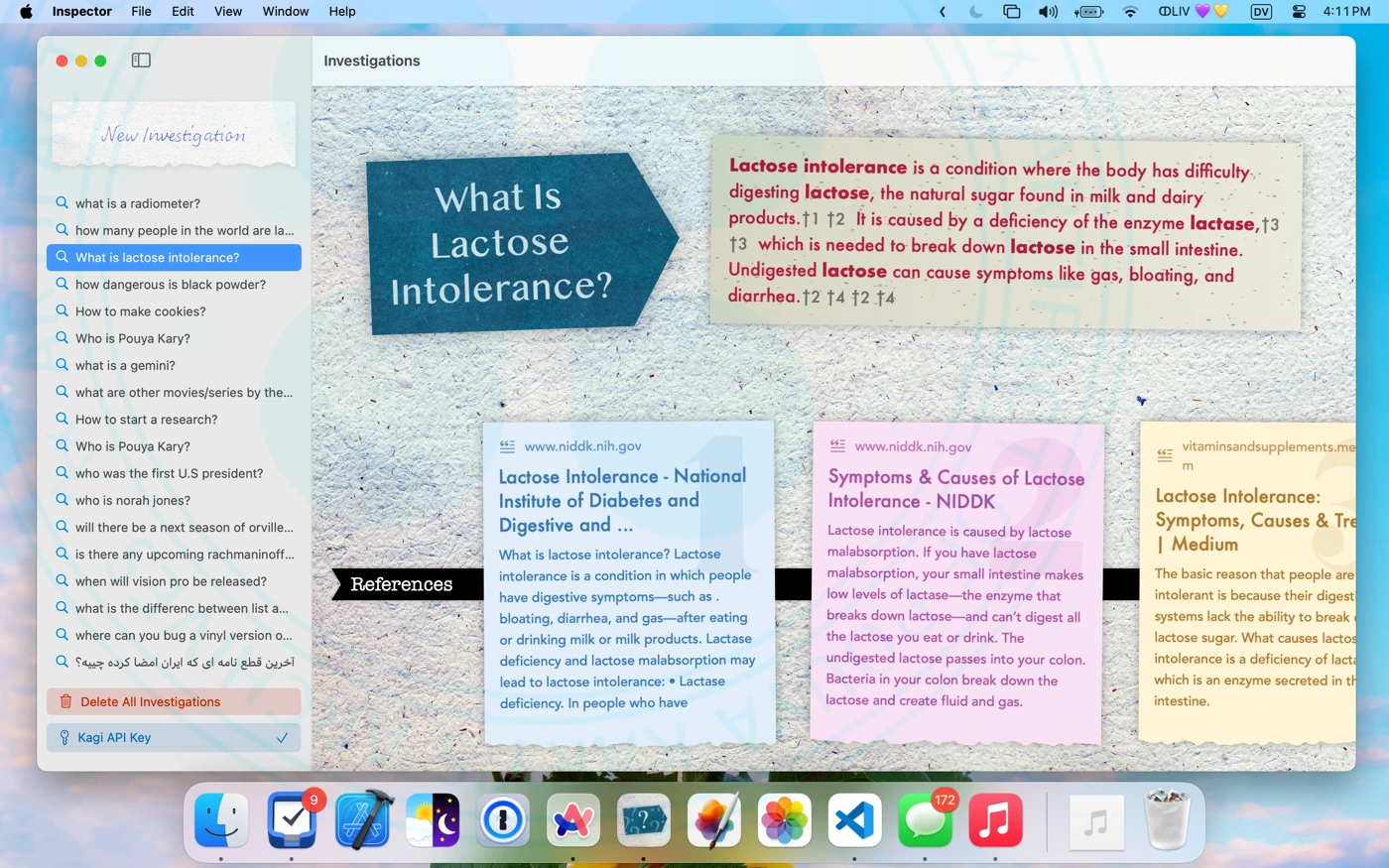Toggle Focus moon icon in menu bar
The height and width of the screenshot is (868, 1389).
(x=975, y=12)
